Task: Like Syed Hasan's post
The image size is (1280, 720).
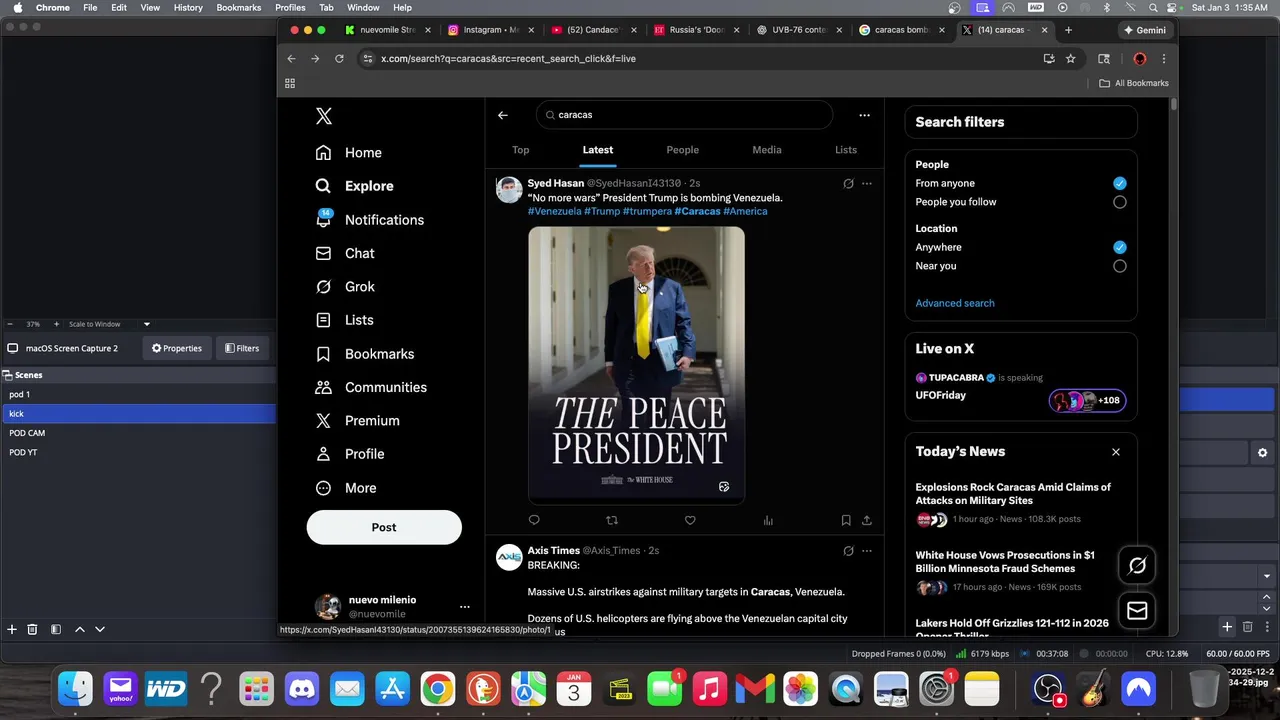Action: [x=690, y=520]
